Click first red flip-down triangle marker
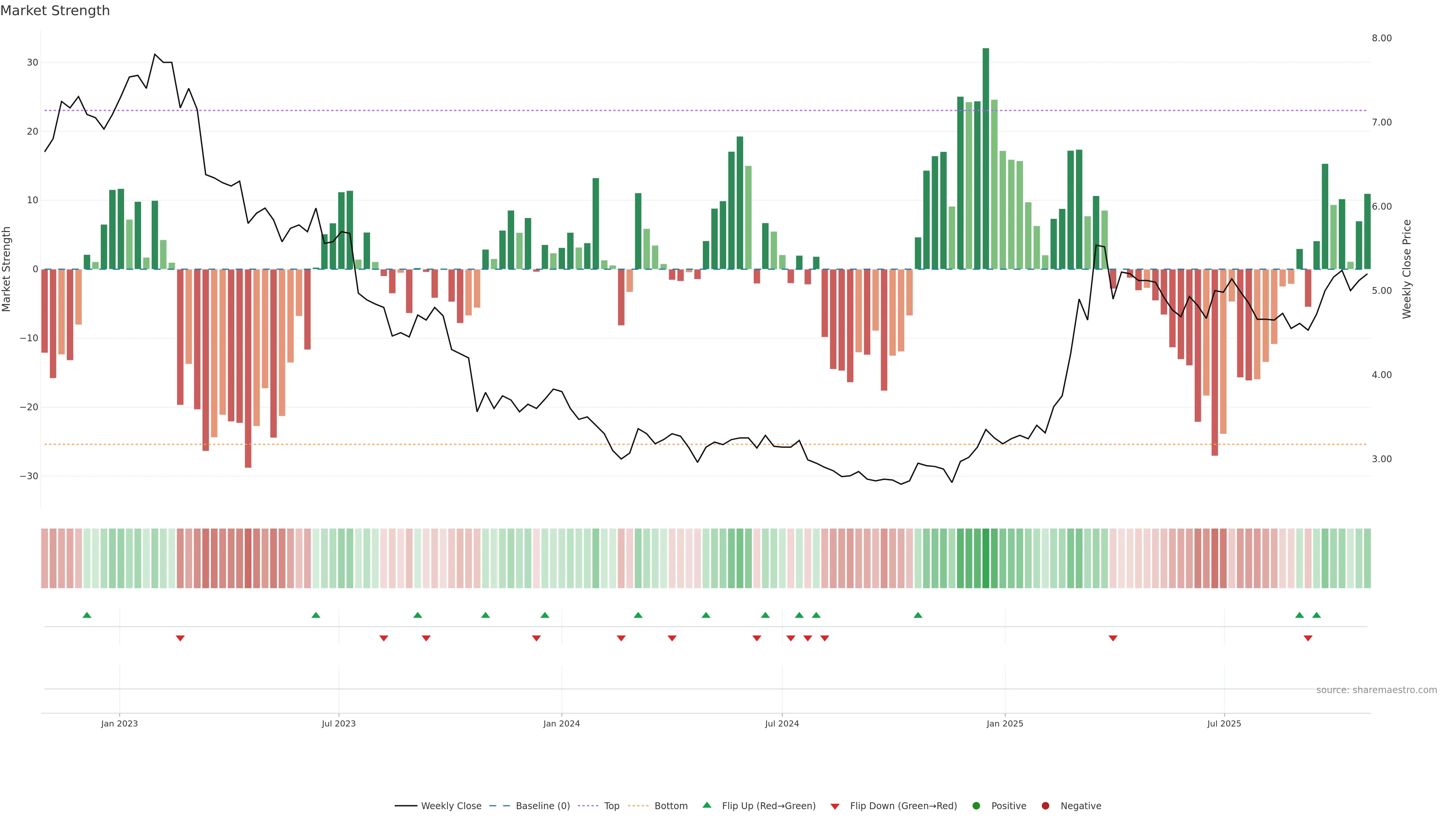 [180, 638]
